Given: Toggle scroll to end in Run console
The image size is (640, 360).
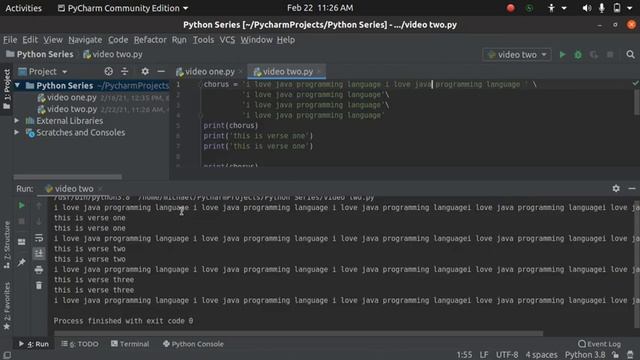Looking at the screenshot, I should pos(39,253).
